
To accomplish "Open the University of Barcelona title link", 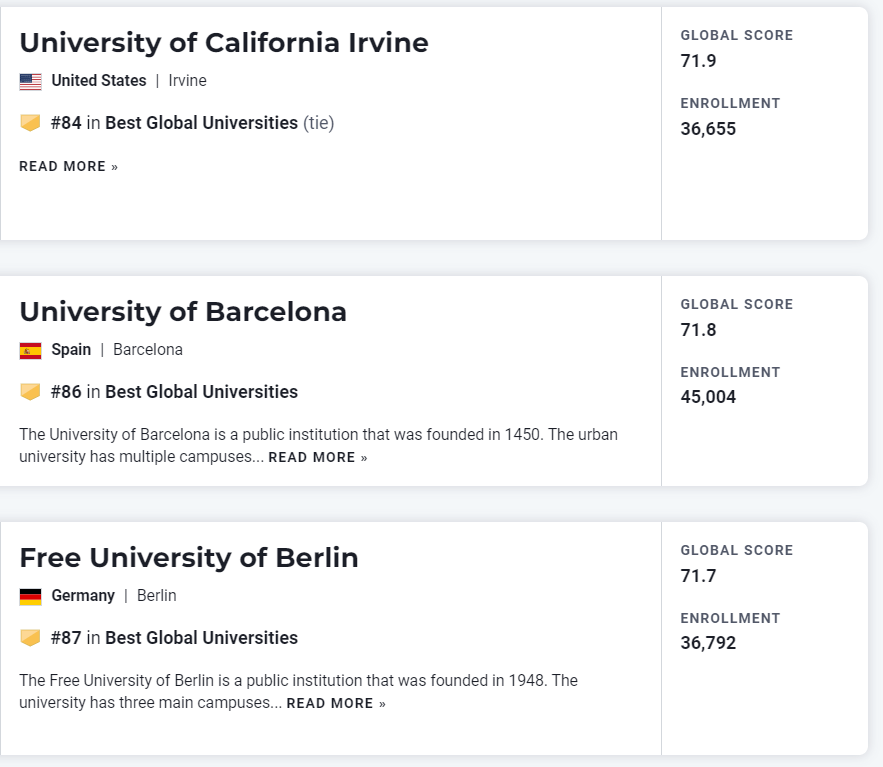I will pos(183,312).
